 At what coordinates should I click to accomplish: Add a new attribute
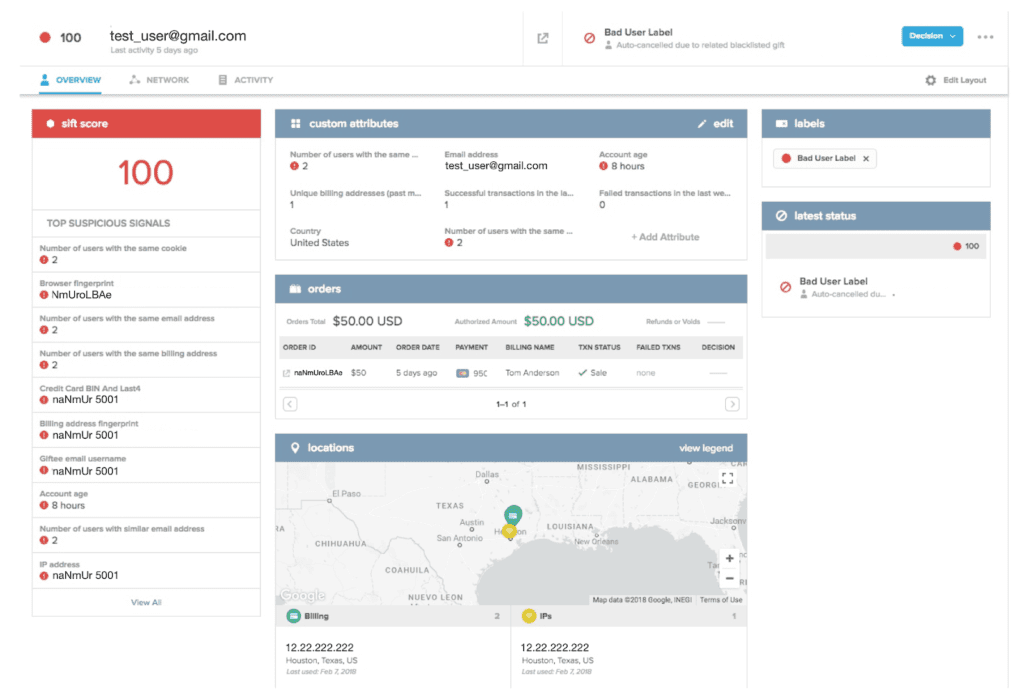[665, 237]
